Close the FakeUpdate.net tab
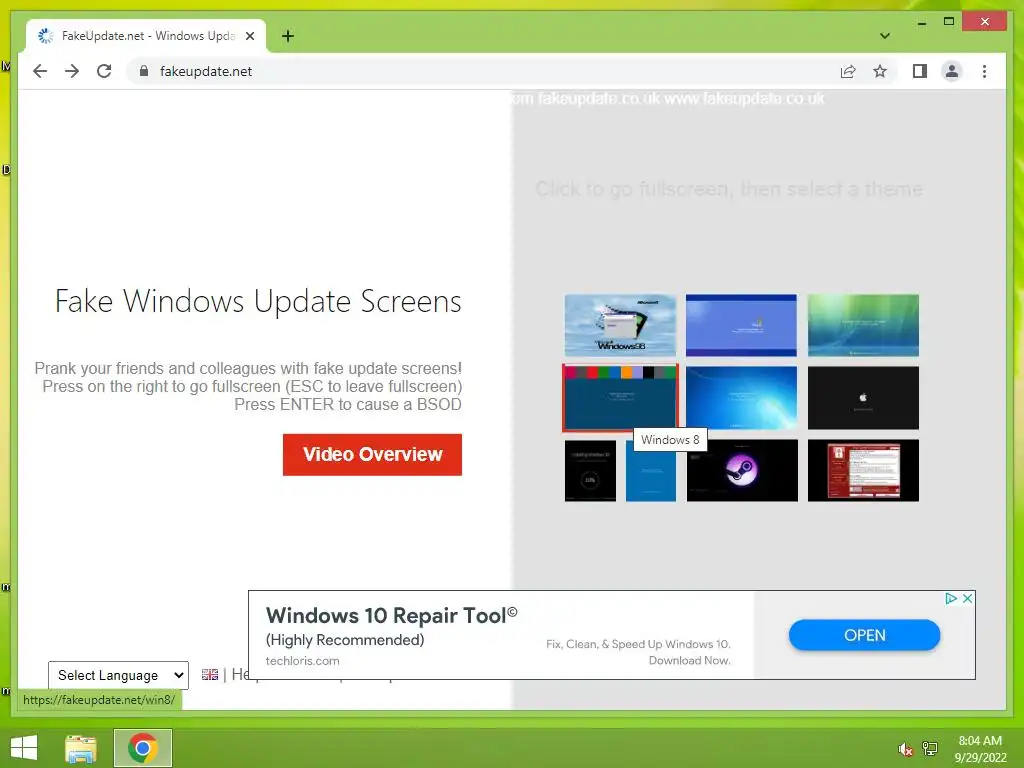The height and width of the screenshot is (768, 1024). pos(249,36)
